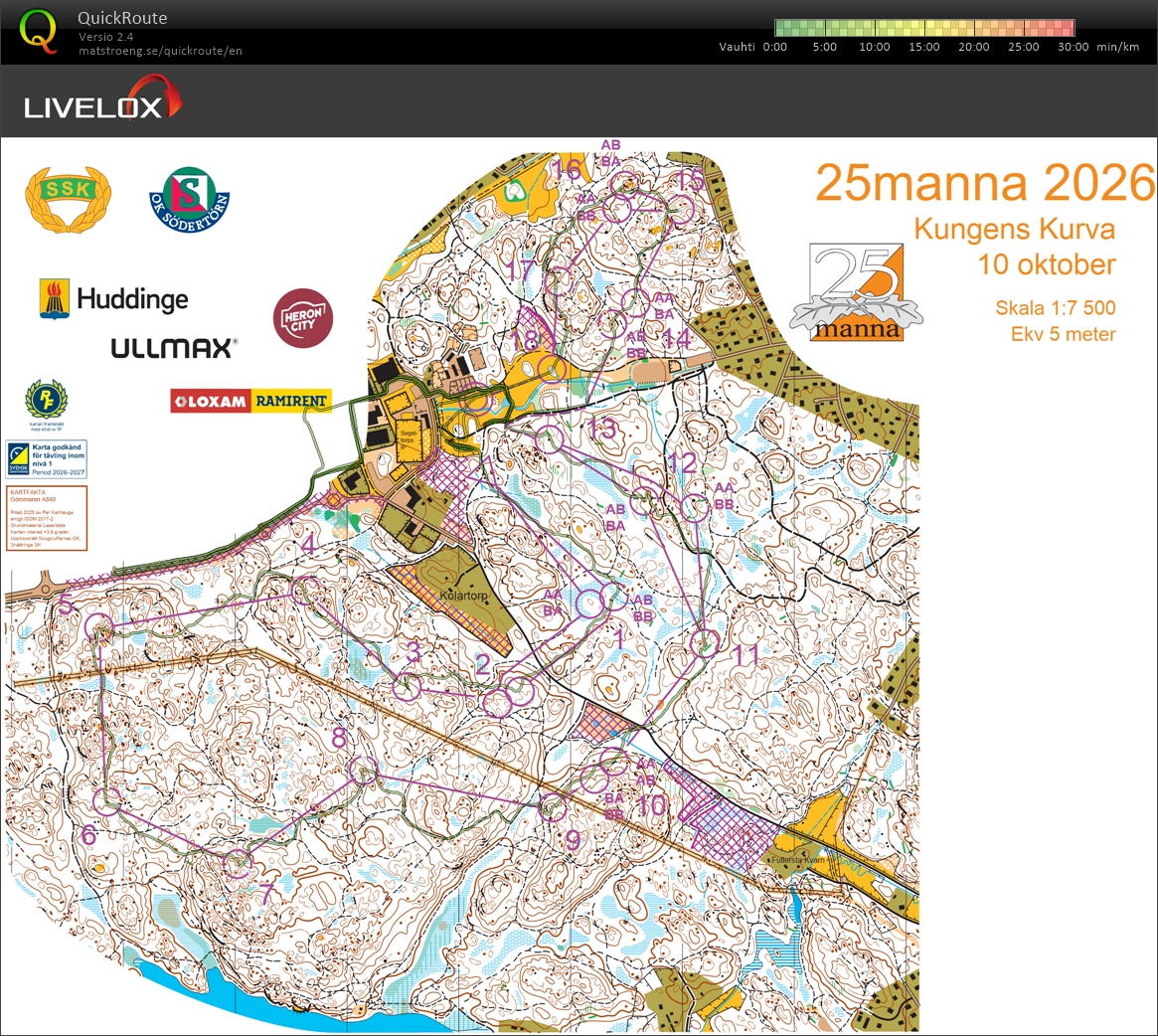The width and height of the screenshot is (1158, 1036).
Task: Click the control circle for control 9
Action: click(553, 806)
